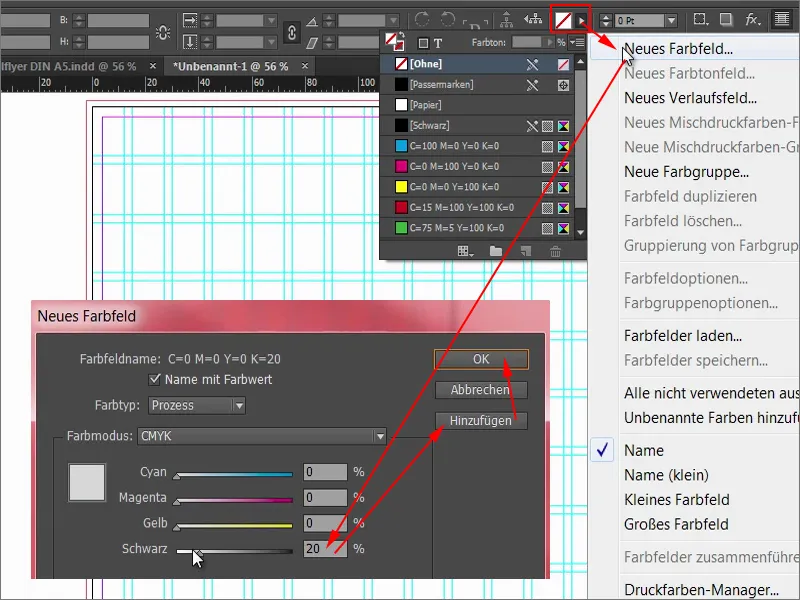Screen dimensions: 800x600
Task: Click the Magenta slider track
Action: (234, 500)
